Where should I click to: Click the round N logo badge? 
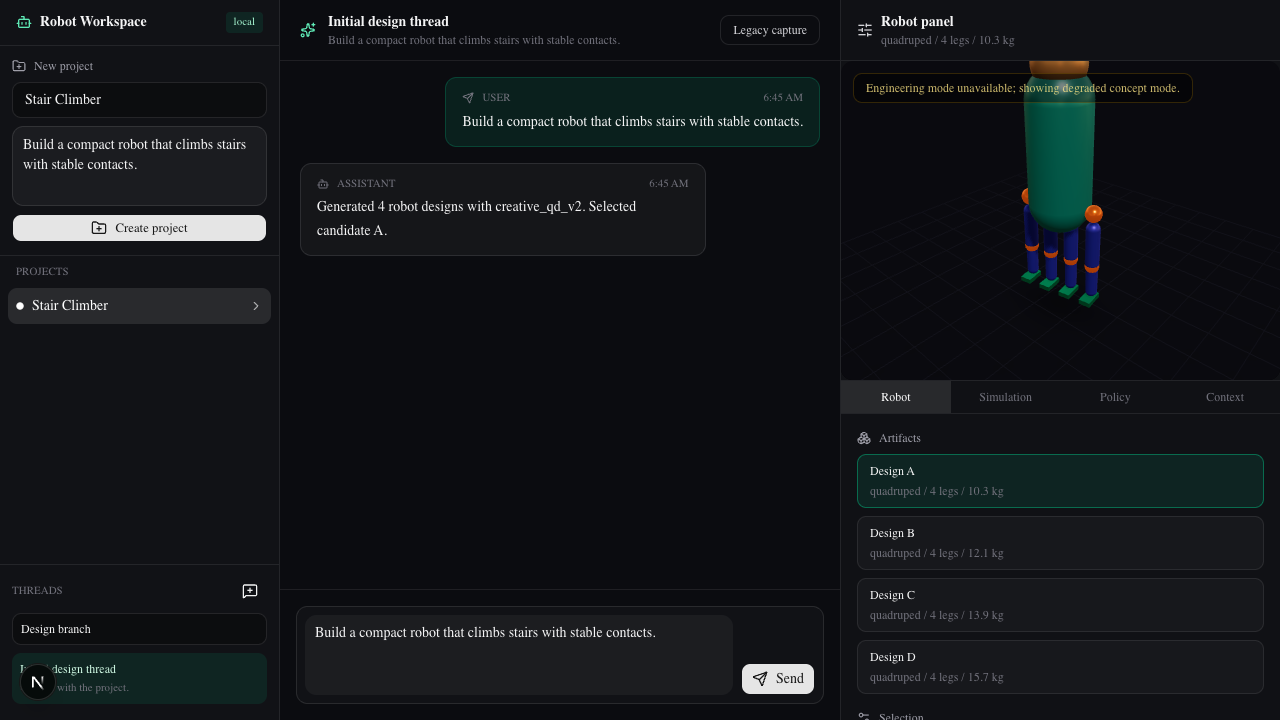tap(38, 682)
